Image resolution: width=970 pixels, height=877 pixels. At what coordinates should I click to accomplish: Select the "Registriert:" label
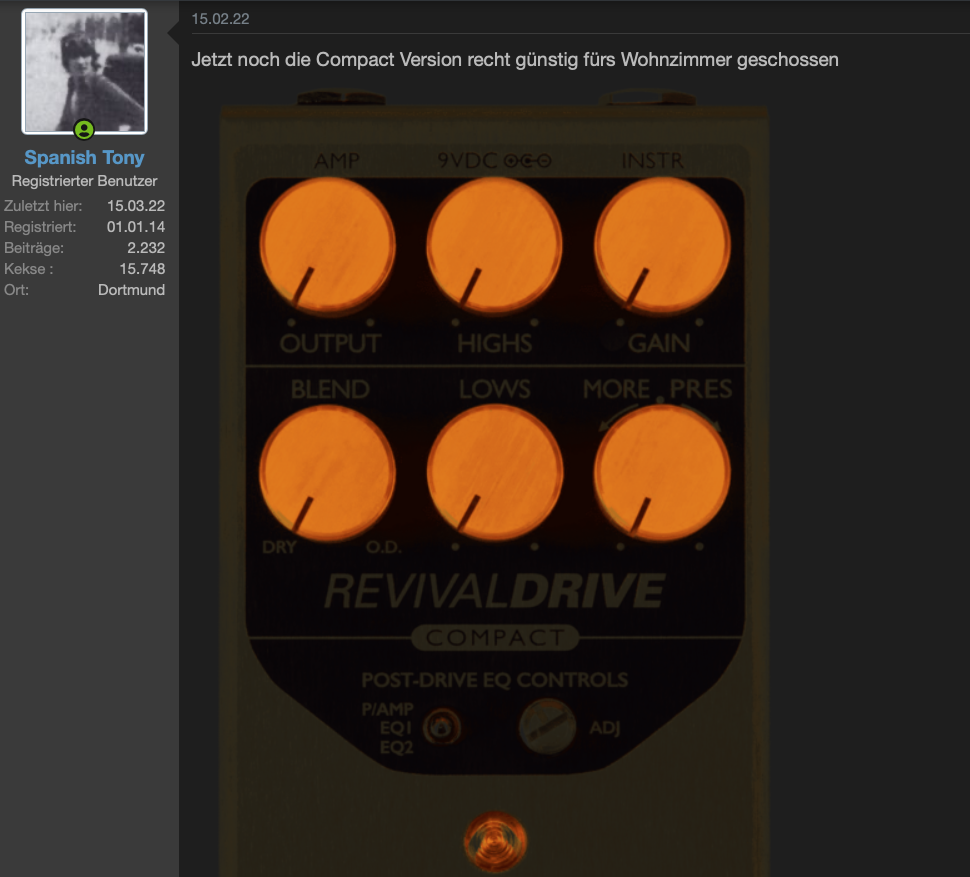pyautogui.click(x=40, y=227)
